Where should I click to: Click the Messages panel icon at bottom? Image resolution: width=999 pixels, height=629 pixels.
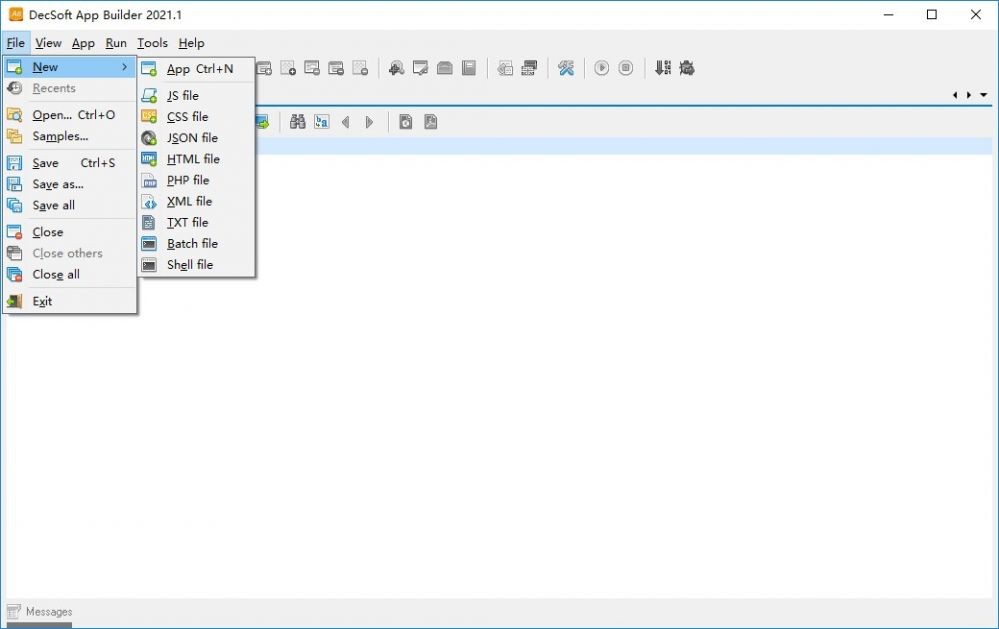pyautogui.click(x=13, y=611)
